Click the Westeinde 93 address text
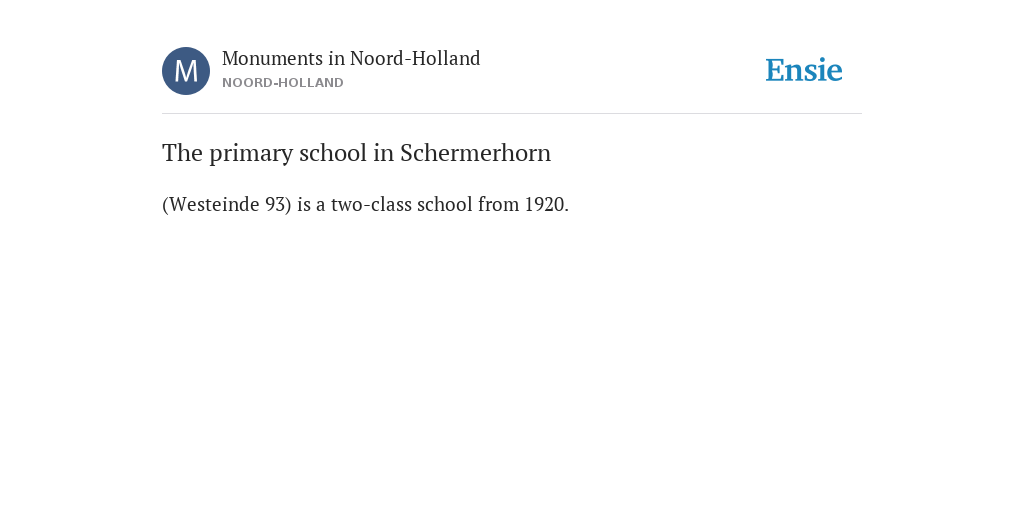Viewport: 1024px width, 512px height. pyautogui.click(x=226, y=204)
